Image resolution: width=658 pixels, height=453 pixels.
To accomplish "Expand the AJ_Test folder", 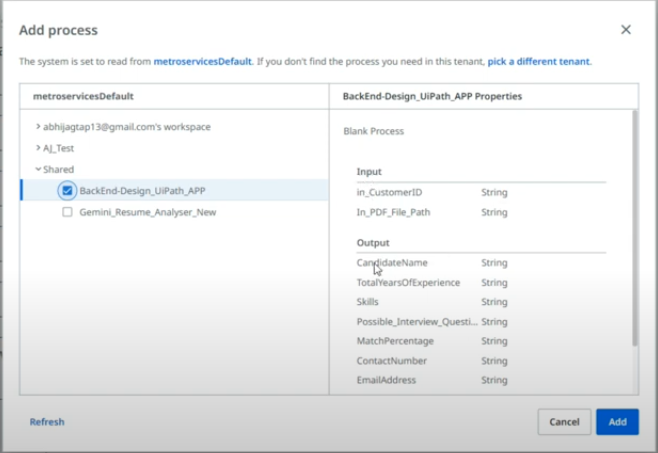I will tap(38, 148).
